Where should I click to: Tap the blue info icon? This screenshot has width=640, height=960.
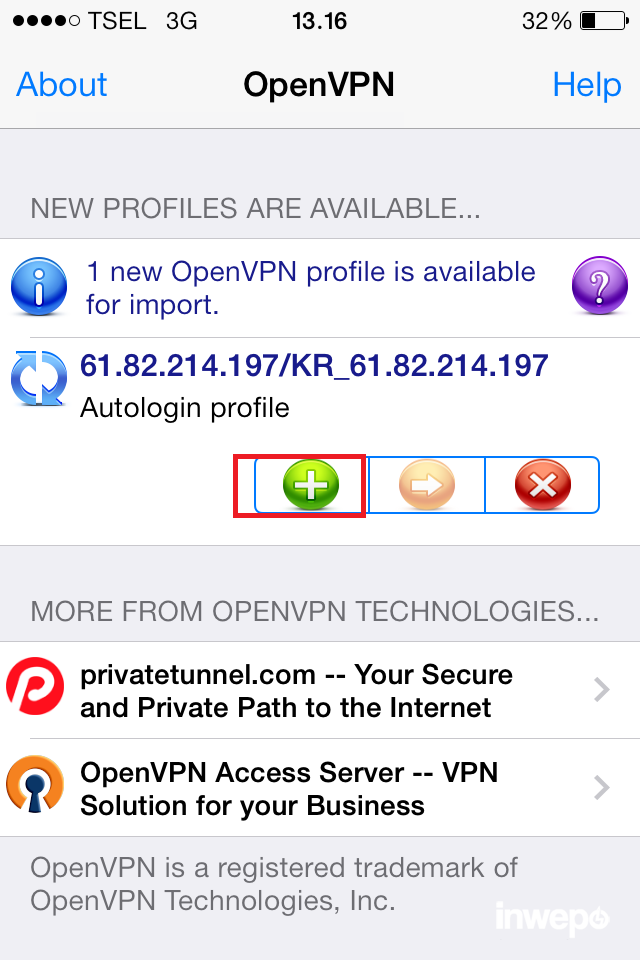coord(39,286)
